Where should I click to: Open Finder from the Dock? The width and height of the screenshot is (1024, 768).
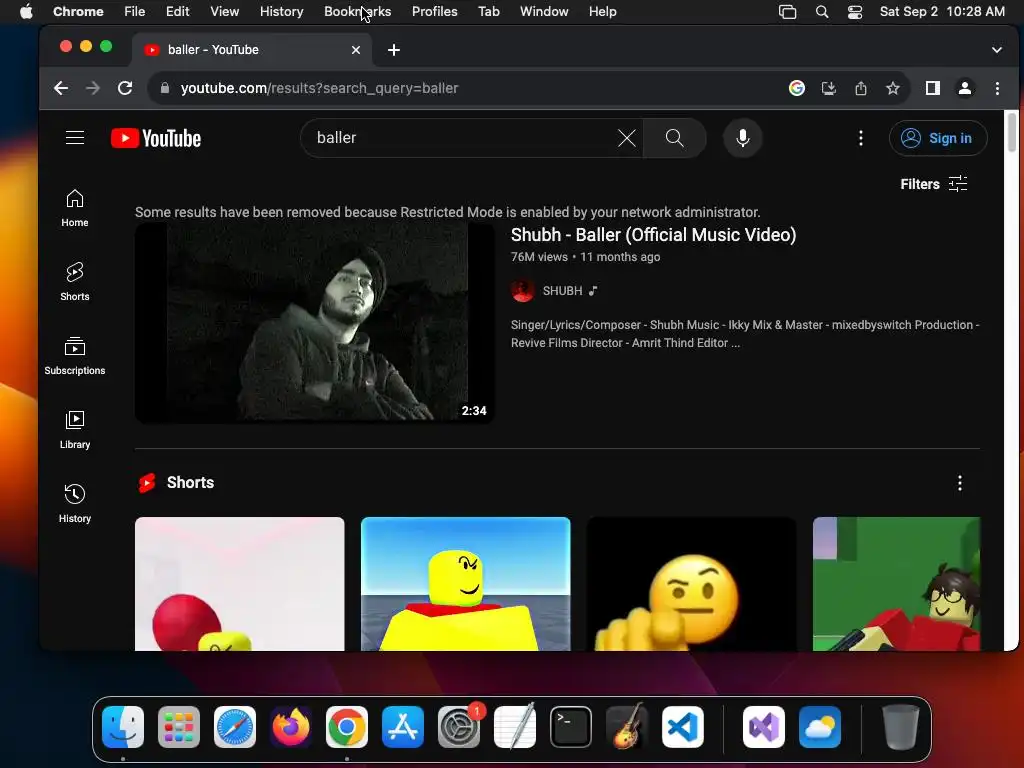pyautogui.click(x=123, y=727)
